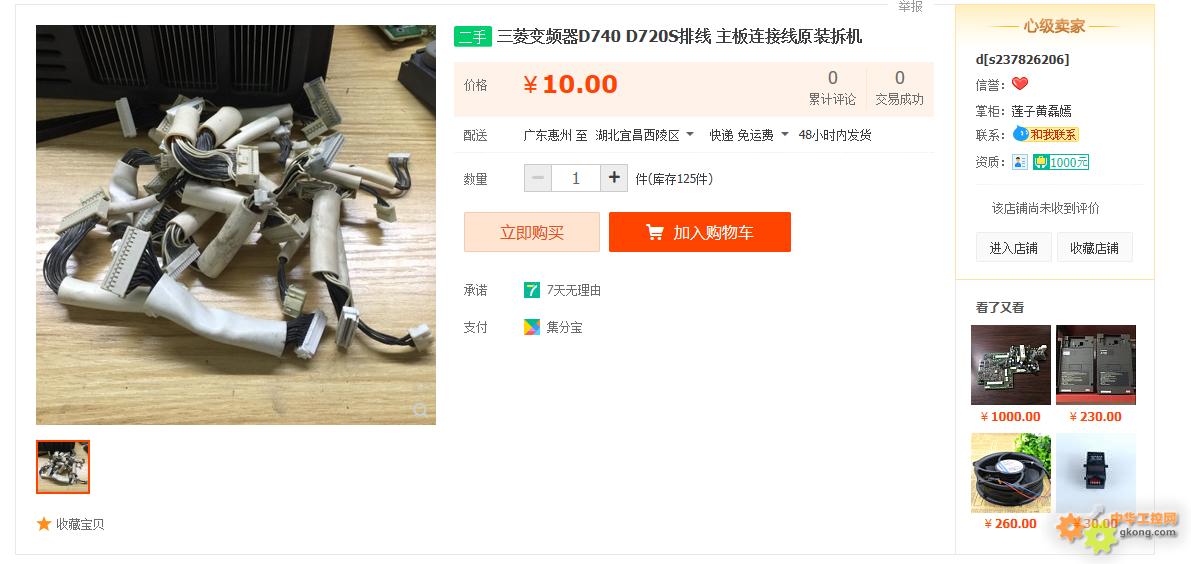Image resolution: width=1191 pixels, height=564 pixels.
Task: Click the red heart seller reputation icon
Action: coord(1020,84)
